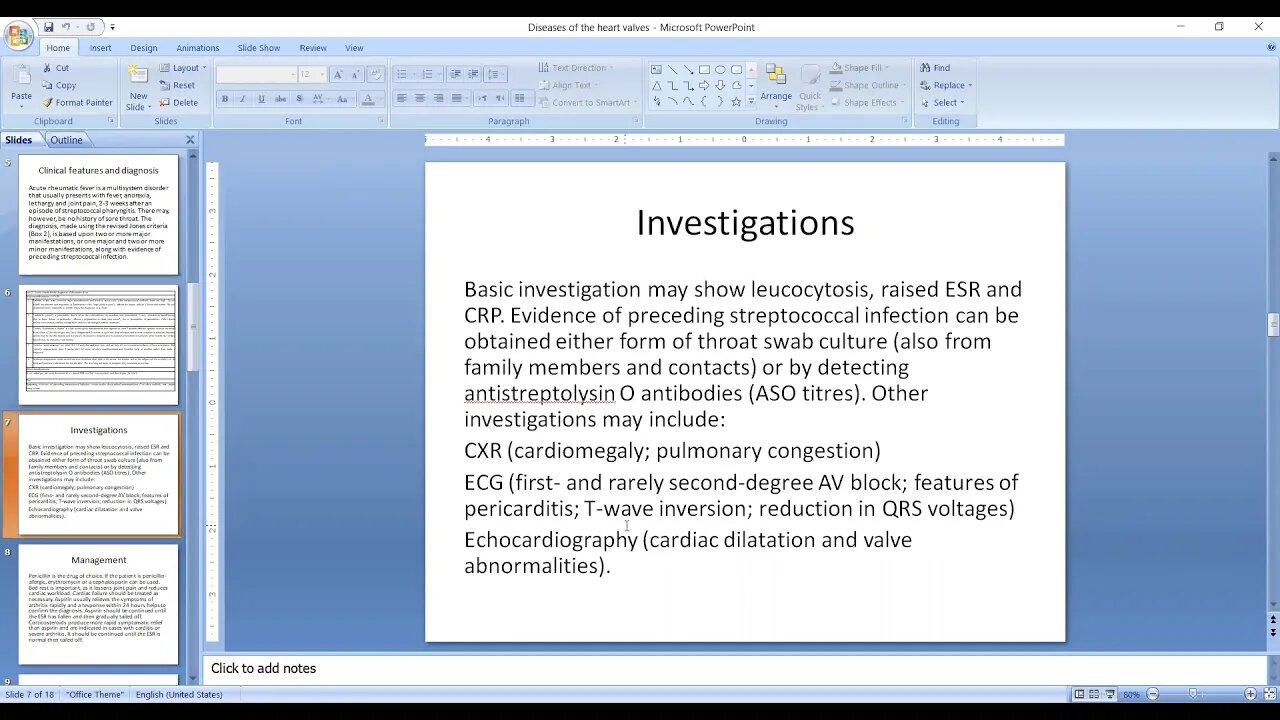Zoom in with the plus button
This screenshot has width=1280, height=720.
1250,694
